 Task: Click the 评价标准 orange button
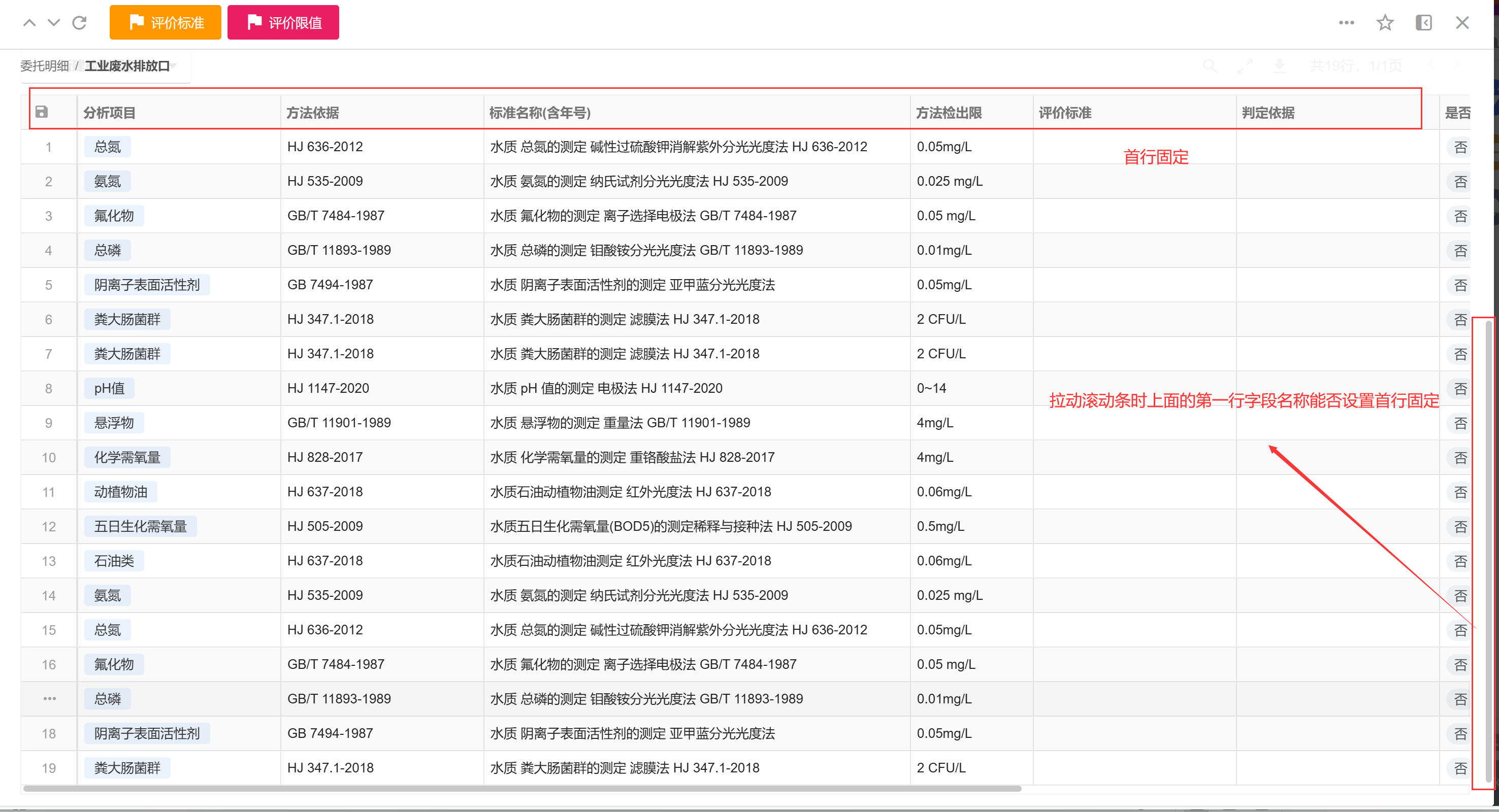point(165,23)
